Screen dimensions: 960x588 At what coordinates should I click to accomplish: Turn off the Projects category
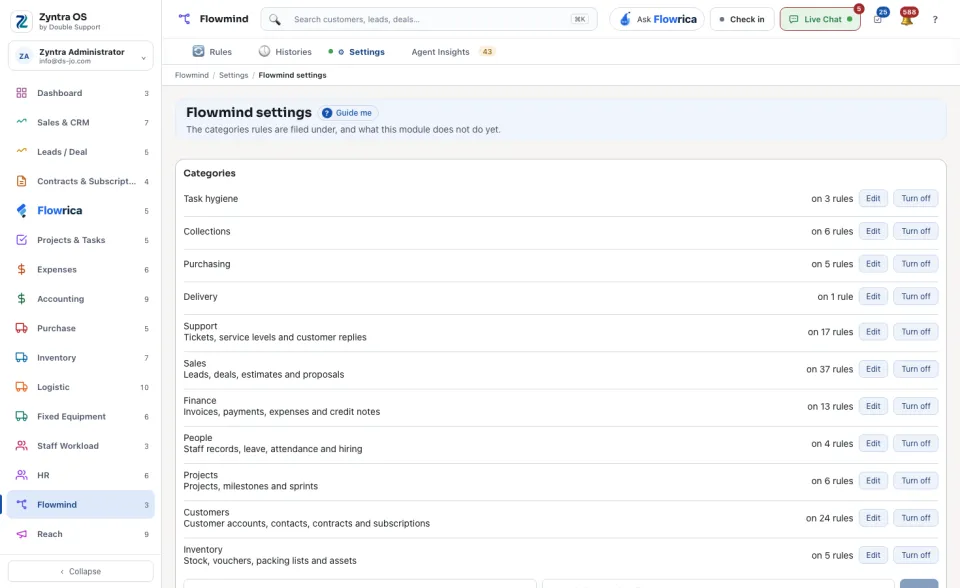click(x=915, y=481)
